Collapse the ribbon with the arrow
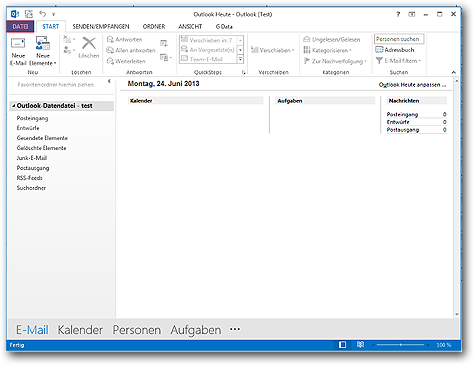 pos(453,72)
